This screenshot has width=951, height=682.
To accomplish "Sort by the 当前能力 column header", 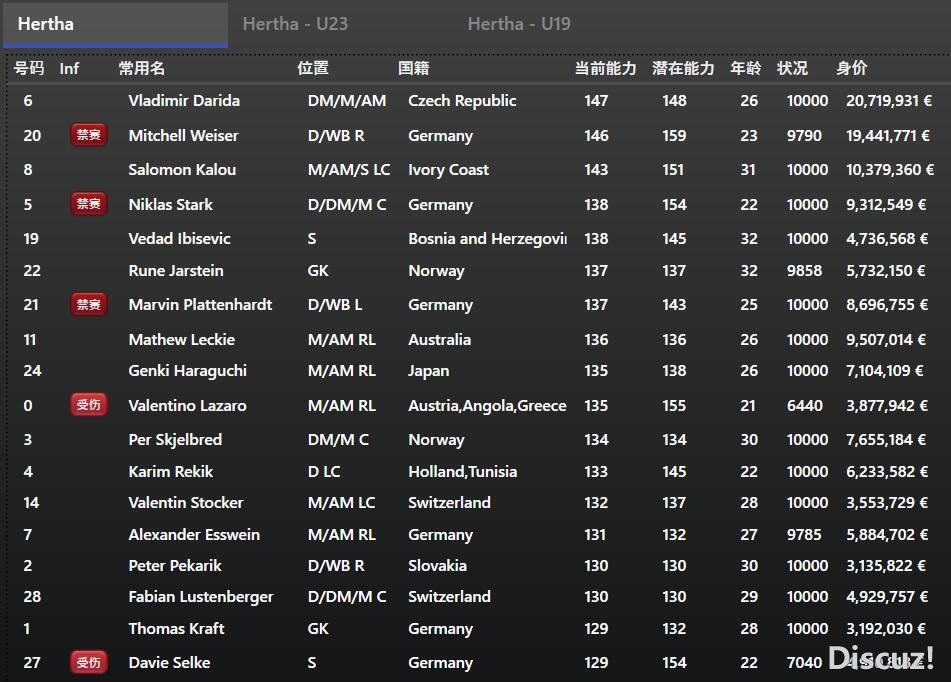I will point(605,68).
